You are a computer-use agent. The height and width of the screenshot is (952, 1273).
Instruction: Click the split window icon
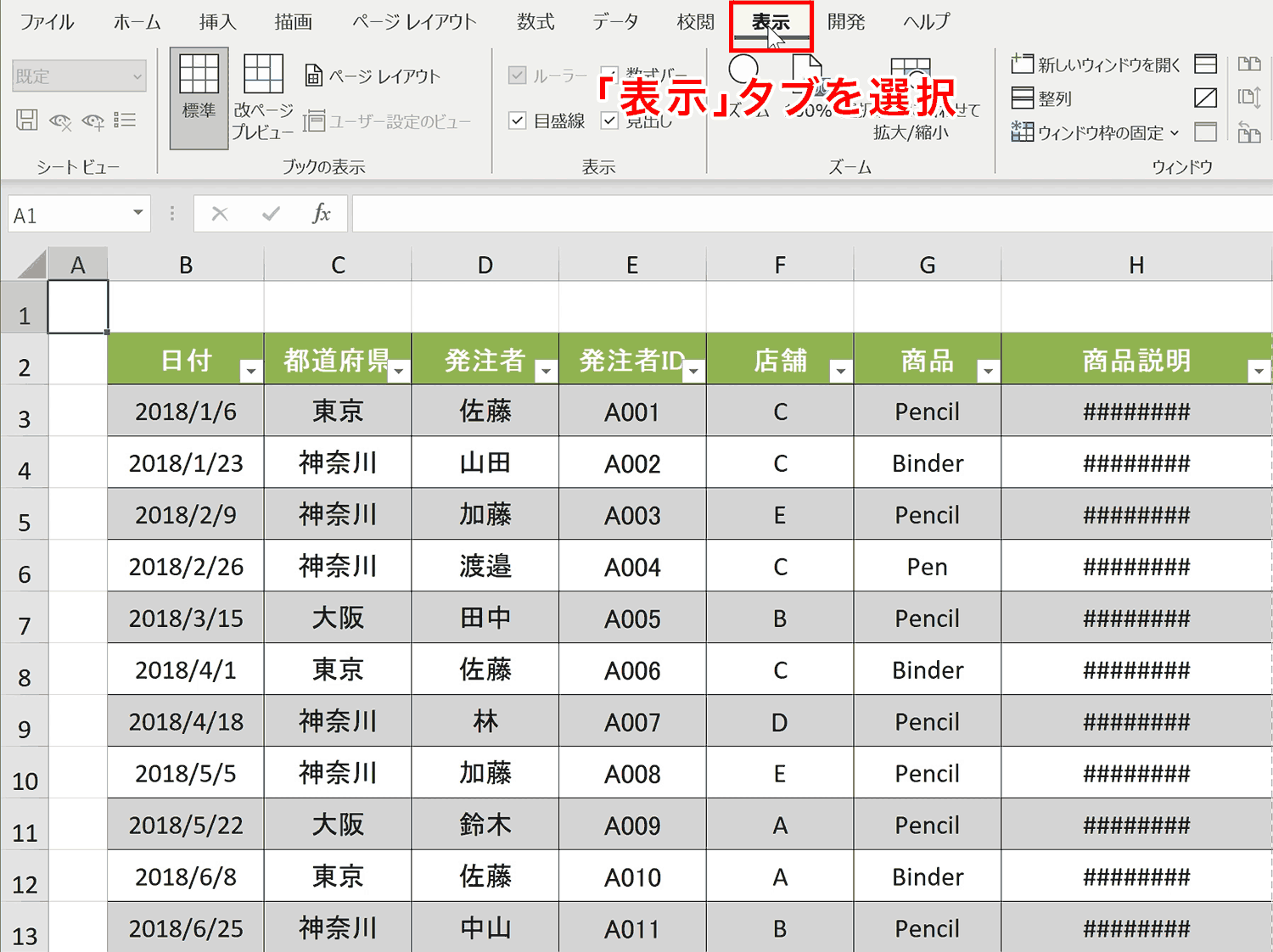pos(1205,64)
